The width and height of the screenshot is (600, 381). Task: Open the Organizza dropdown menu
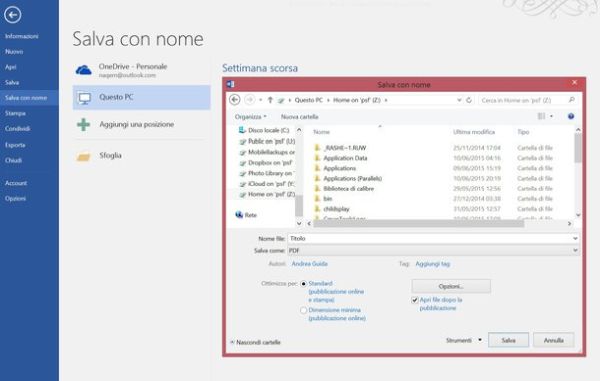[251, 117]
